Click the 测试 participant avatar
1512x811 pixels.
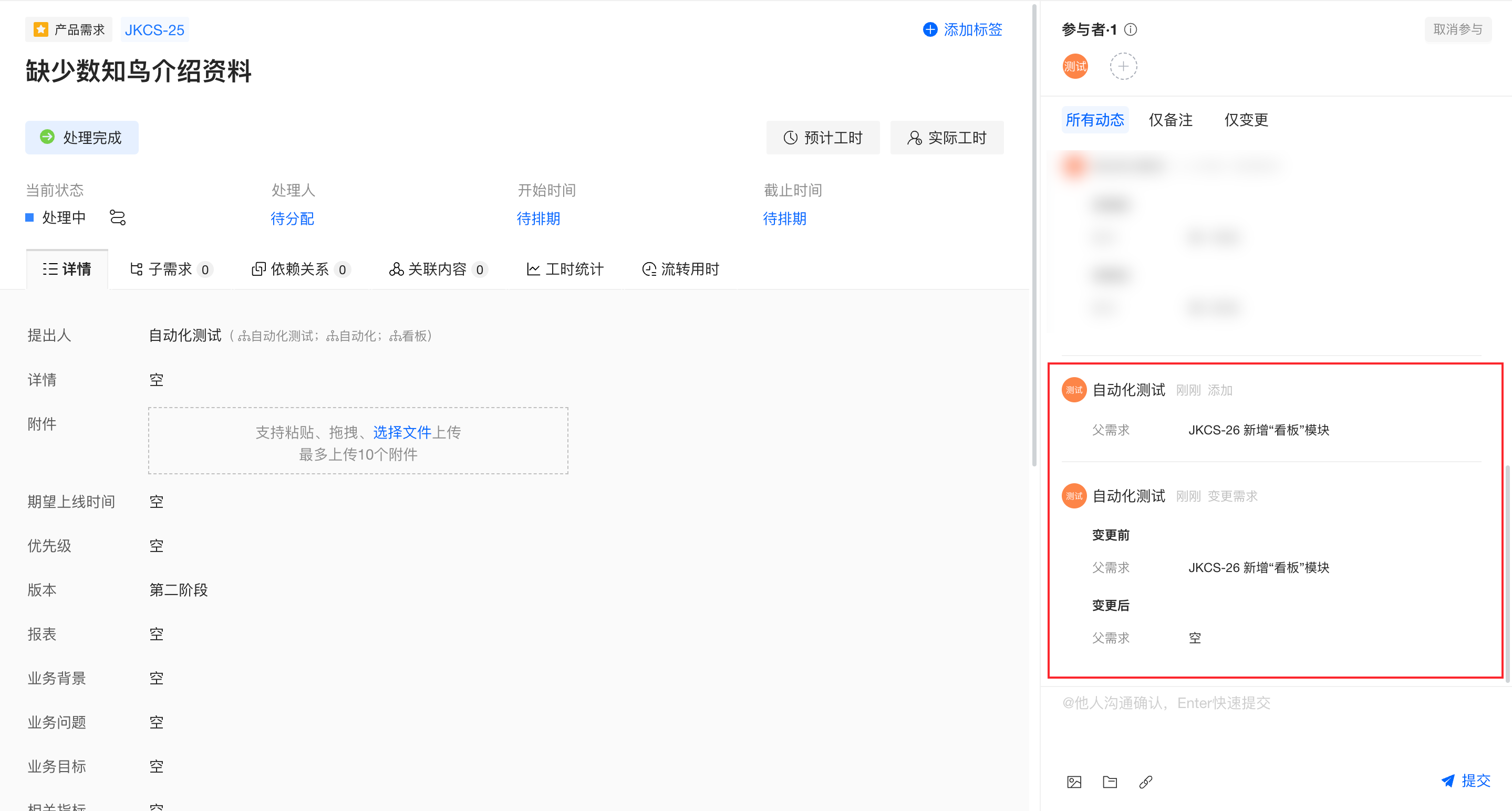(1075, 66)
